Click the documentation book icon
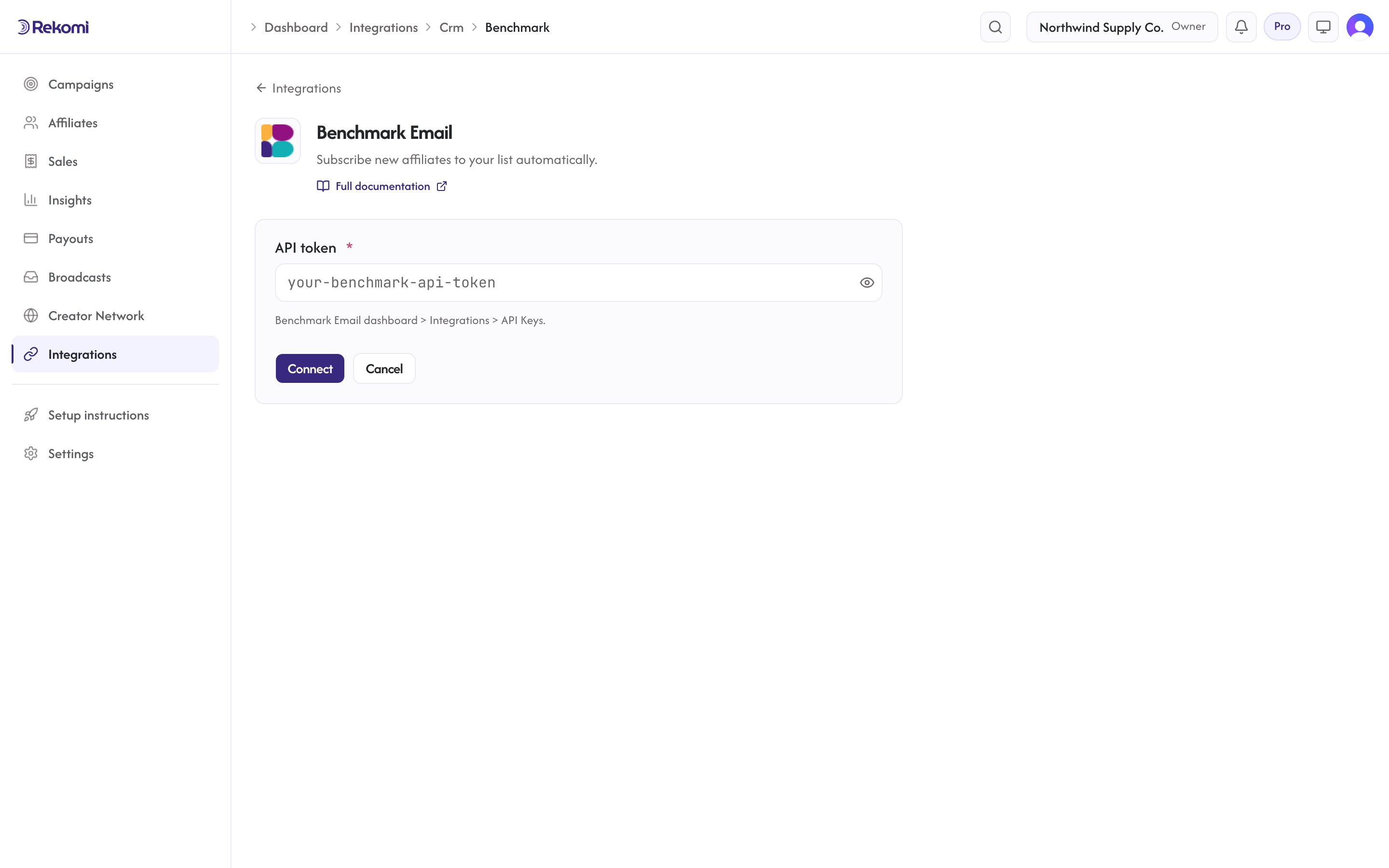The image size is (1389, 868). pos(323,186)
